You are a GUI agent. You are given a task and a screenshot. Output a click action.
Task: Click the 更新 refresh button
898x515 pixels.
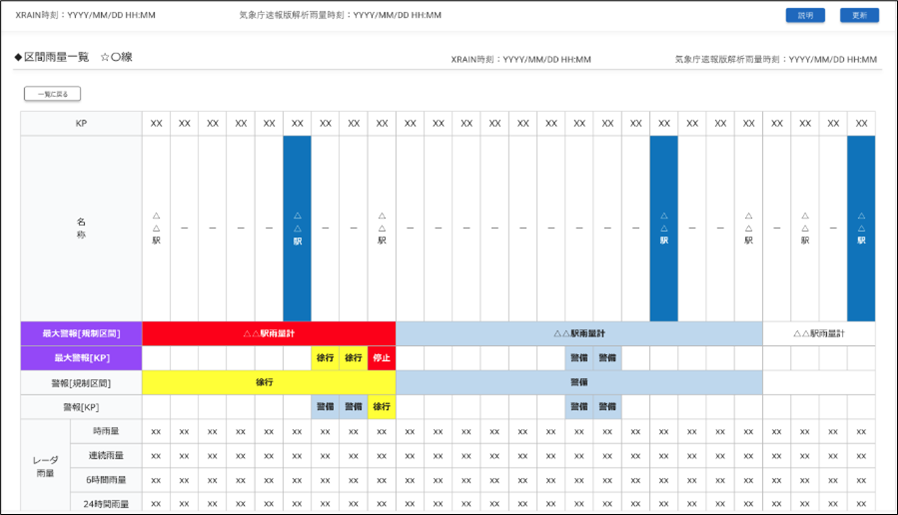(x=859, y=15)
